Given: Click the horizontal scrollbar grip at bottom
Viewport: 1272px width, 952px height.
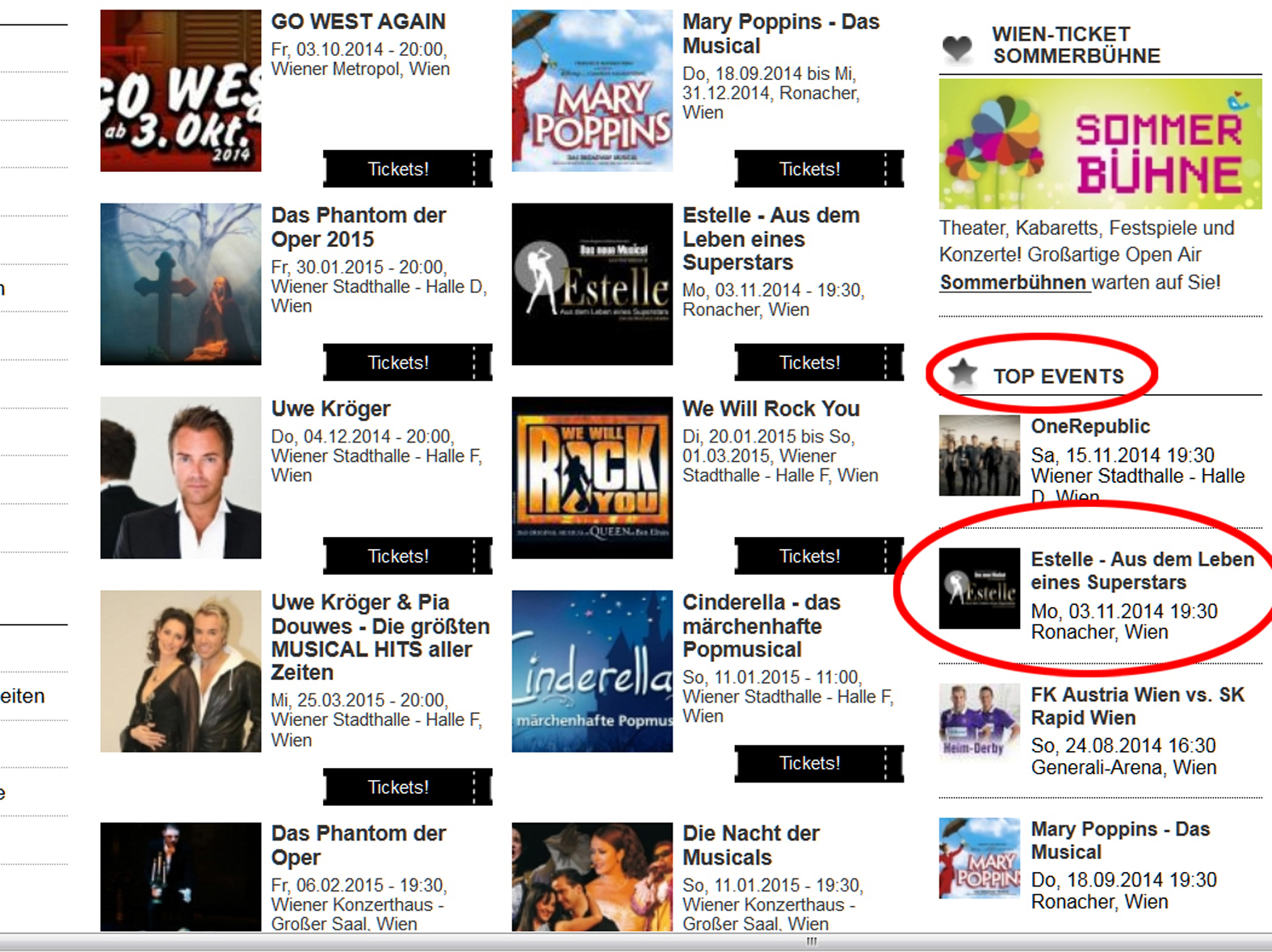Looking at the screenshot, I should (812, 942).
